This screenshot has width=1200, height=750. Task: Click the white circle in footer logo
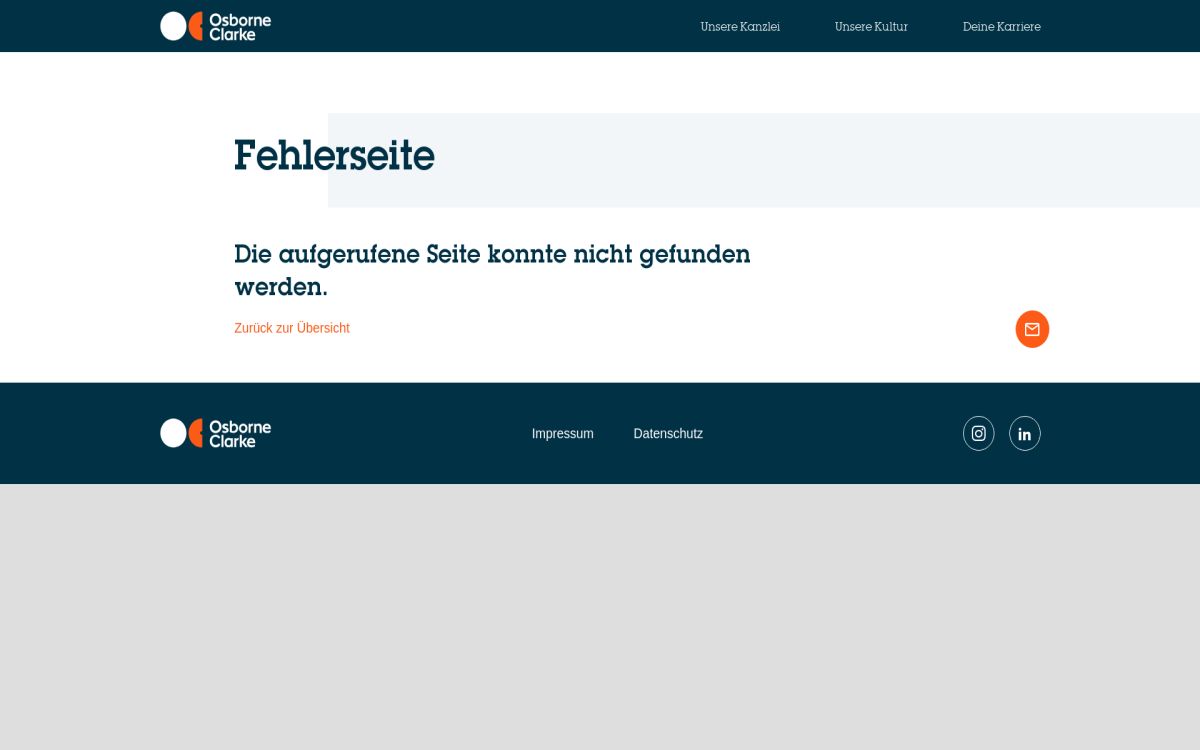(173, 433)
